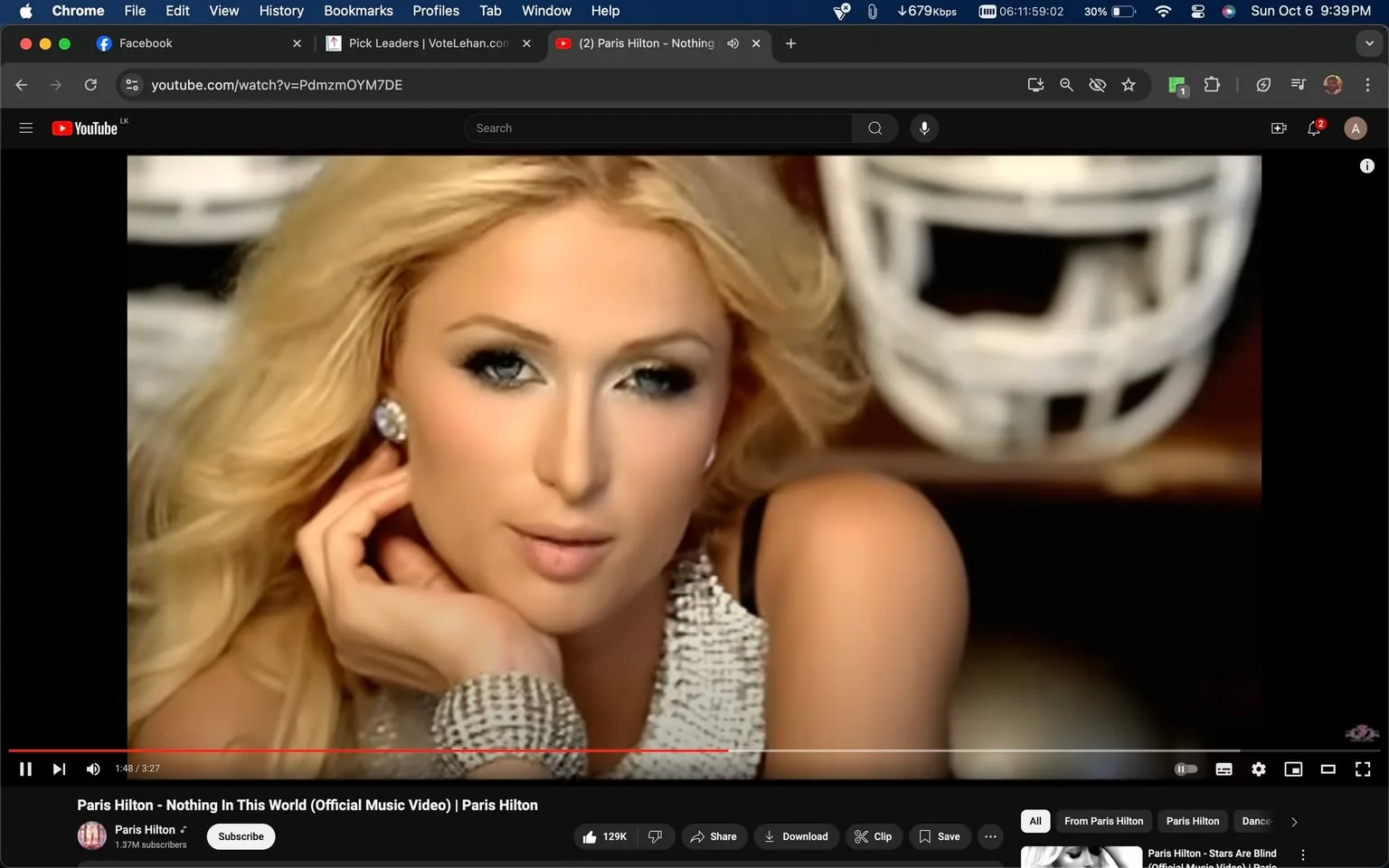Search with voice microphone
The width and height of the screenshot is (1389, 868).
[924, 128]
